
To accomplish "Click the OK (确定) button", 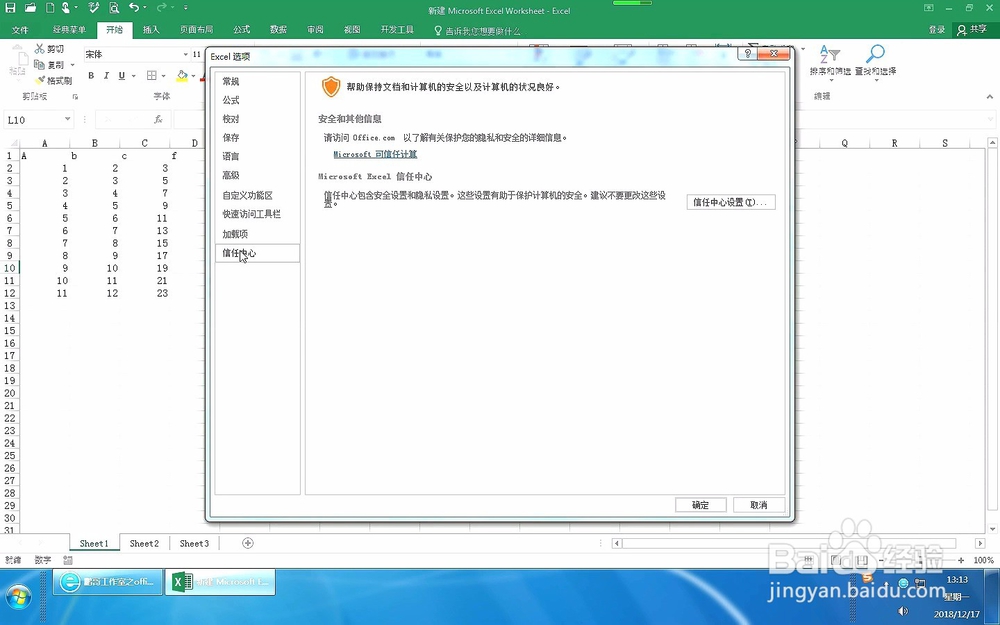I will (x=700, y=504).
